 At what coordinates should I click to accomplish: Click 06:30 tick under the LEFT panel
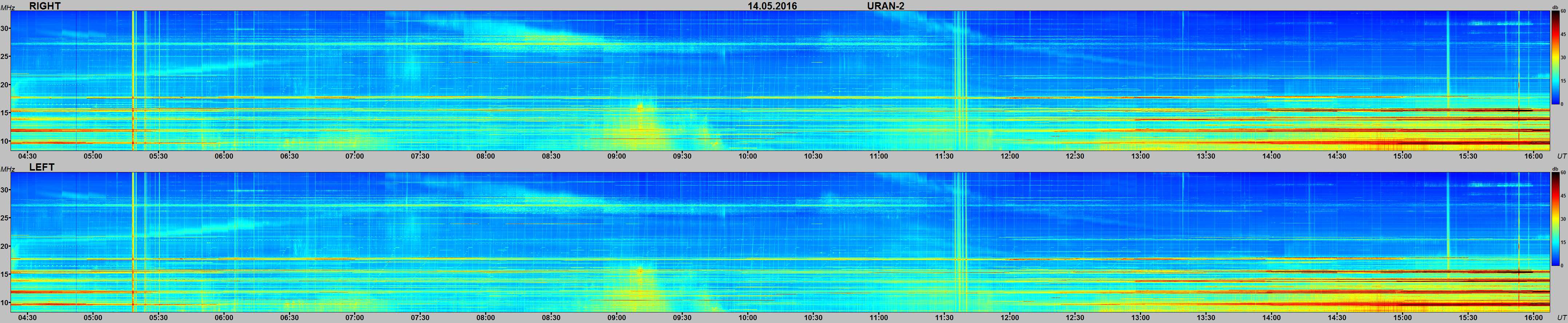pyautogui.click(x=289, y=318)
